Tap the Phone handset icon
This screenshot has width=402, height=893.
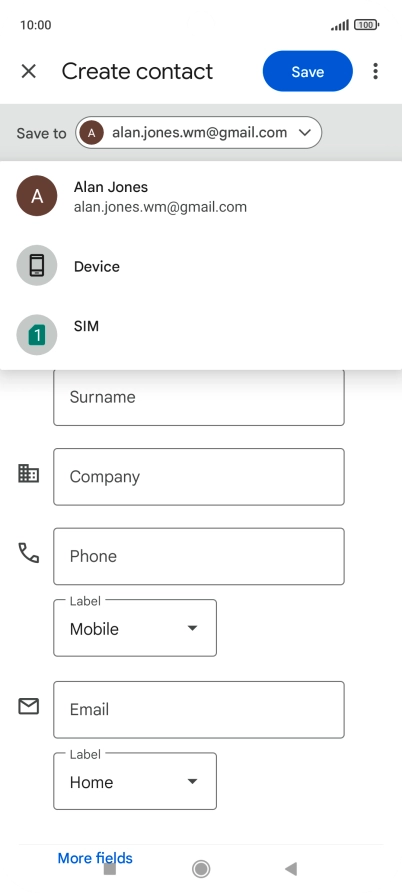coord(28,552)
